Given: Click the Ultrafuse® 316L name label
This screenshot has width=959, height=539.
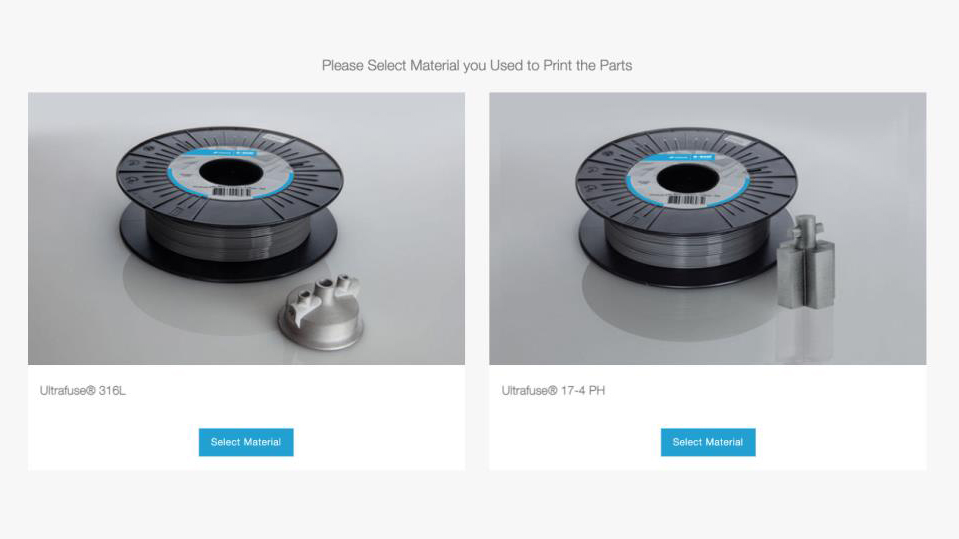Looking at the screenshot, I should click(83, 390).
